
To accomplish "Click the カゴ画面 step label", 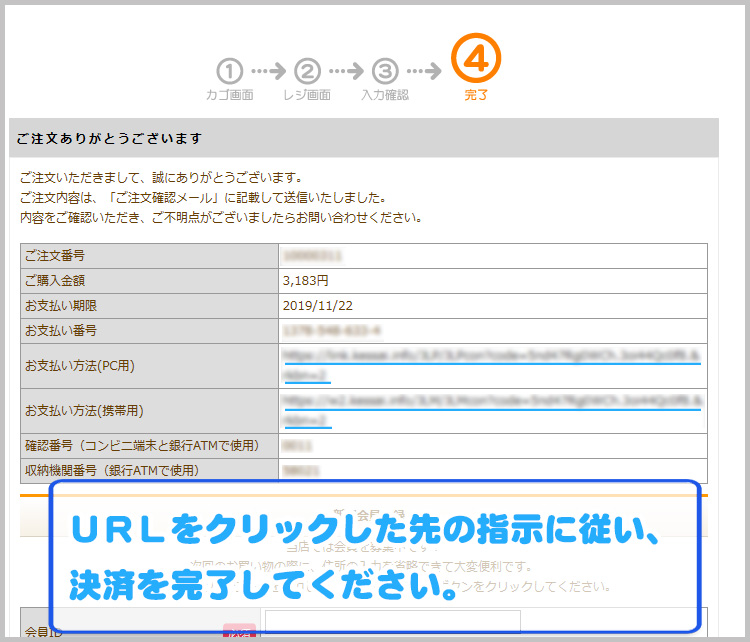I will (x=230, y=96).
